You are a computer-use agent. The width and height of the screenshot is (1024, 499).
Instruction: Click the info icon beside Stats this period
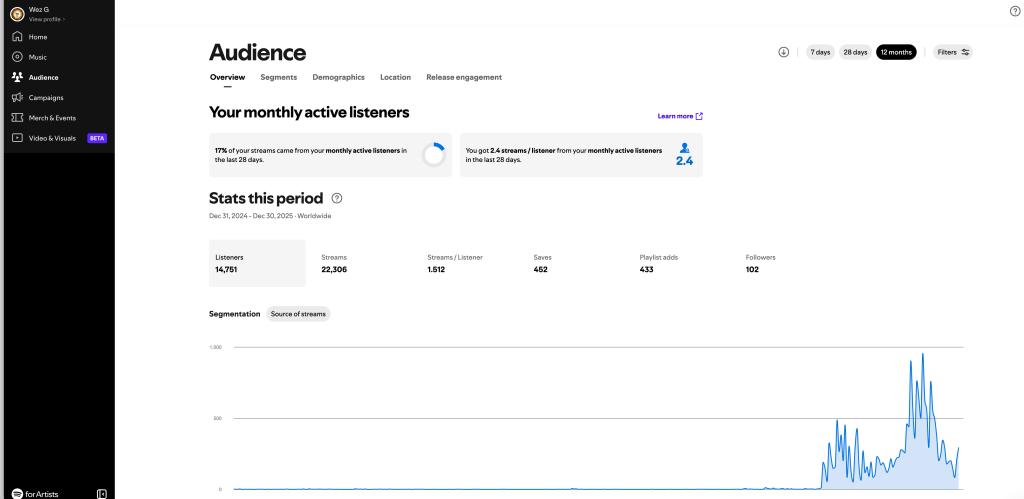point(336,198)
